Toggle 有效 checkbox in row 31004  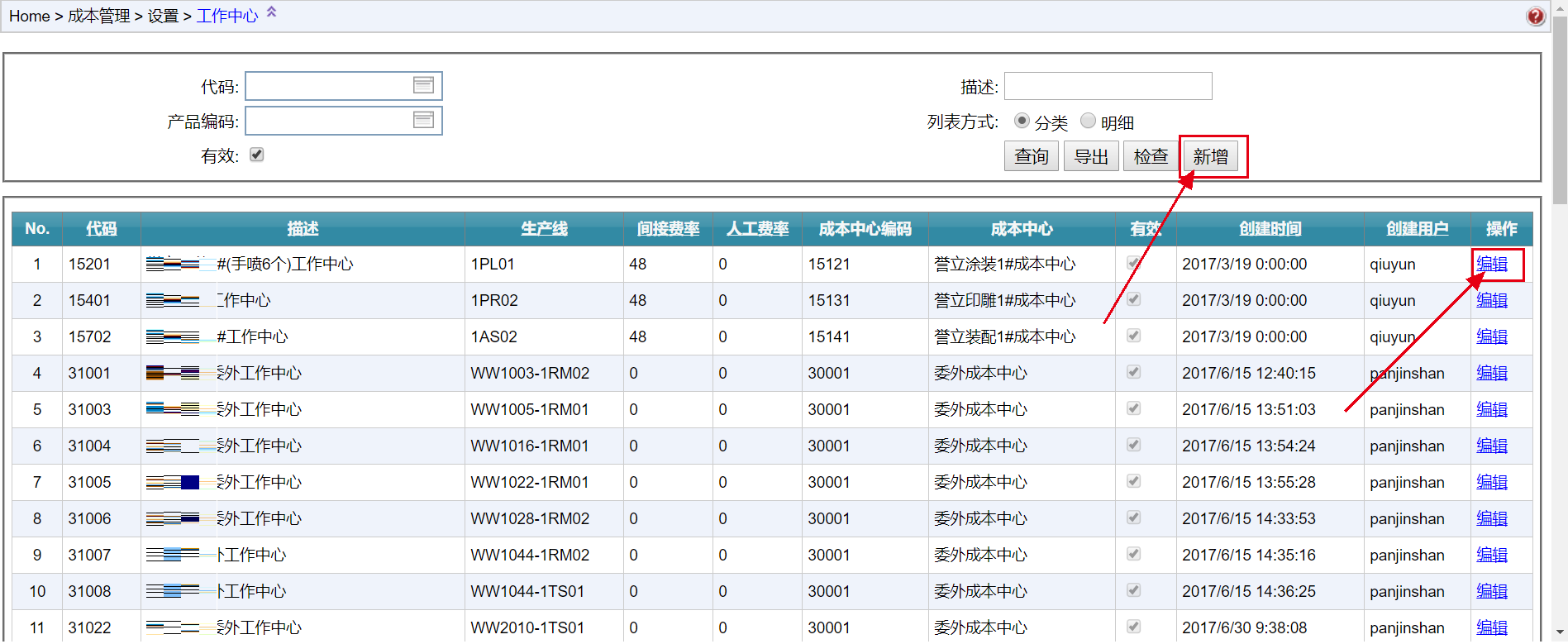coord(1134,445)
